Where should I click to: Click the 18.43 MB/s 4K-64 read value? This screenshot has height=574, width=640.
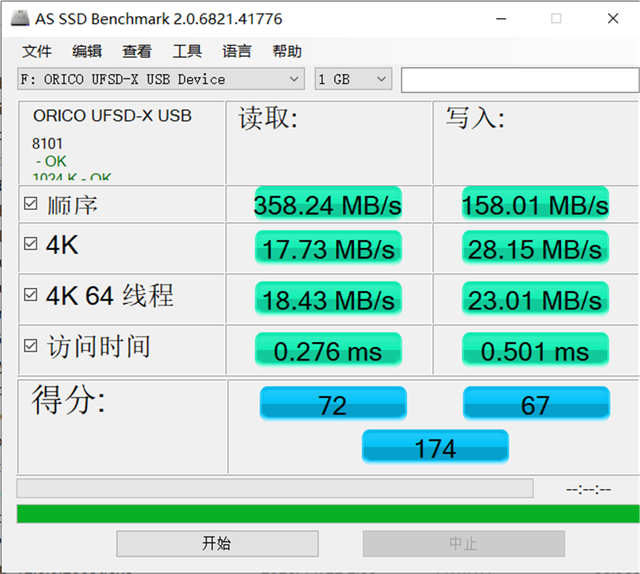[328, 299]
